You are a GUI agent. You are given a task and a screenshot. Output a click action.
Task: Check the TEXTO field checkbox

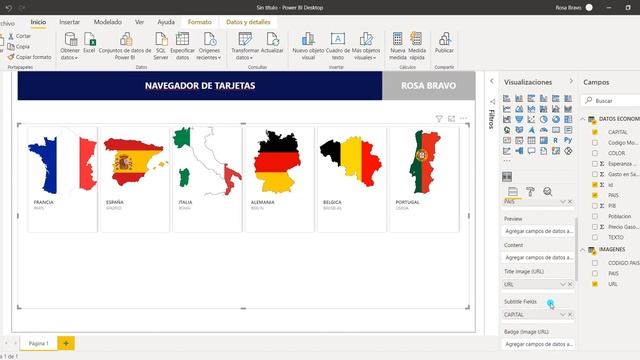pyautogui.click(x=595, y=237)
